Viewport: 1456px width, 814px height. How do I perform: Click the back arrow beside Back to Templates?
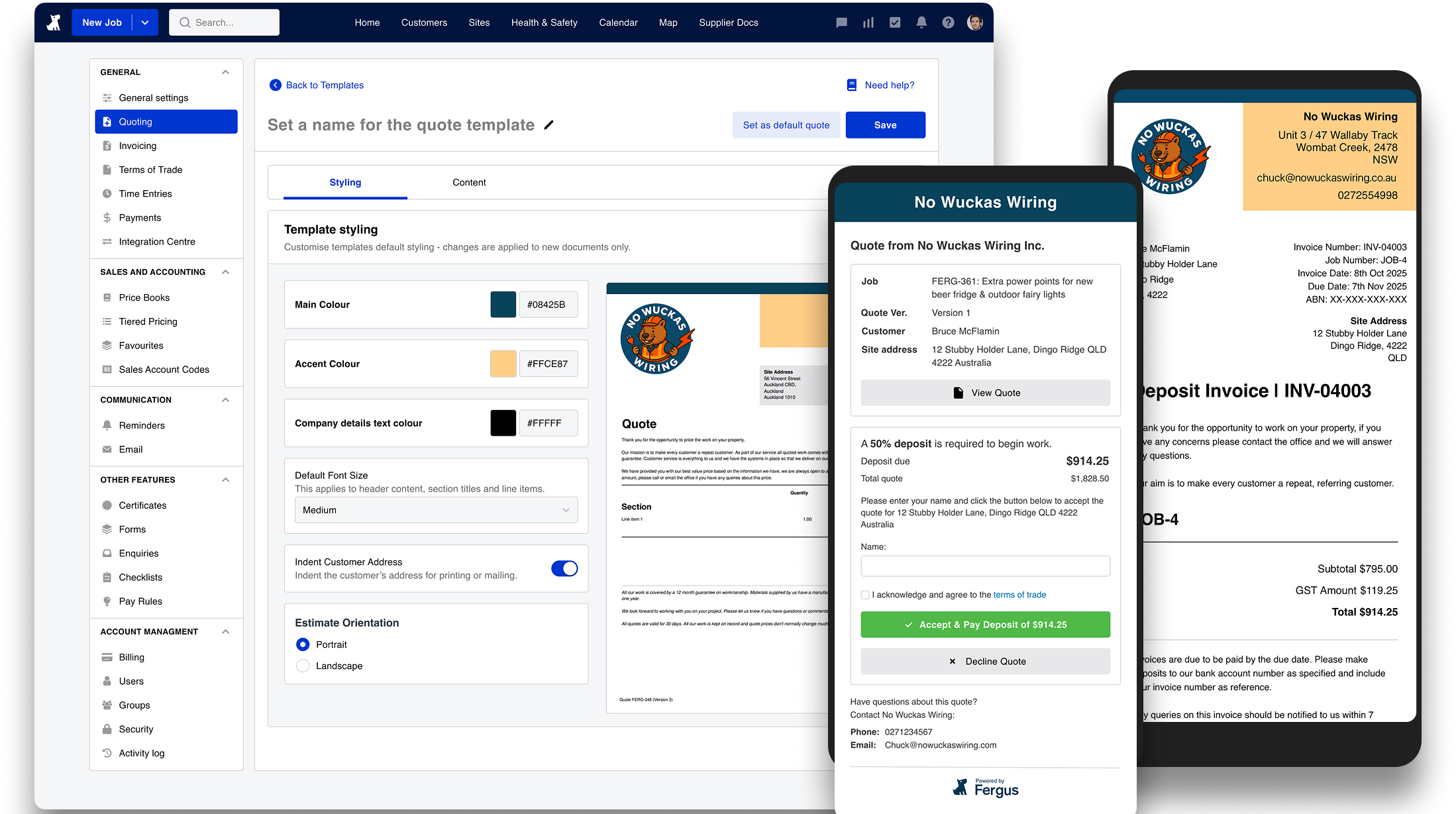point(276,85)
